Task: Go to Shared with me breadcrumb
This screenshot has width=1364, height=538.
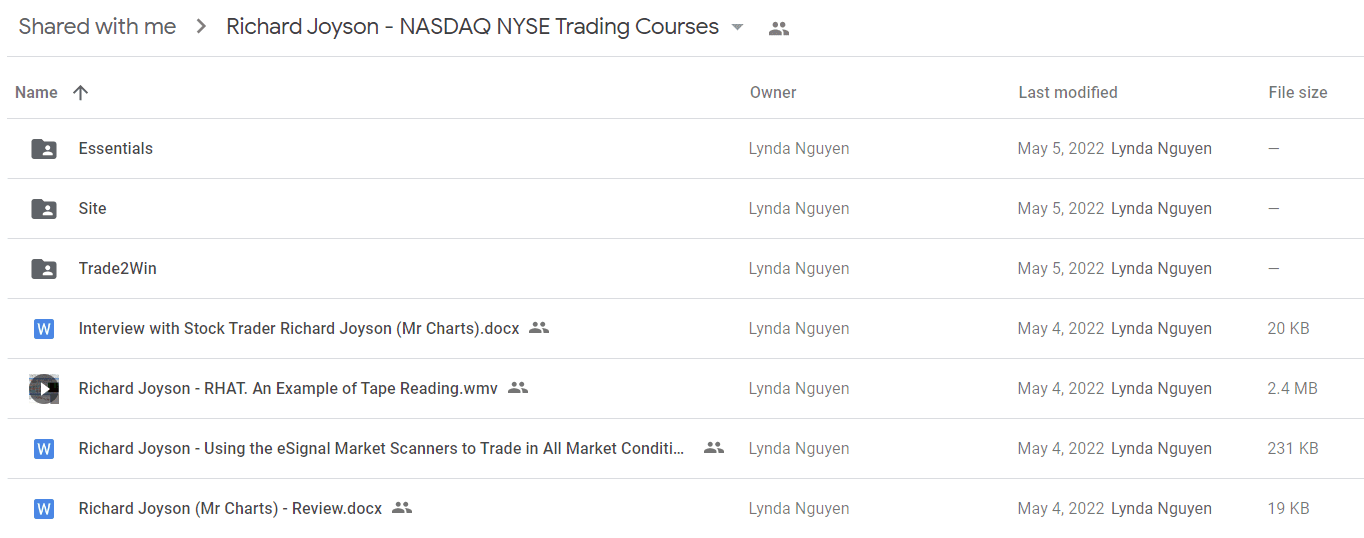Action: [97, 27]
